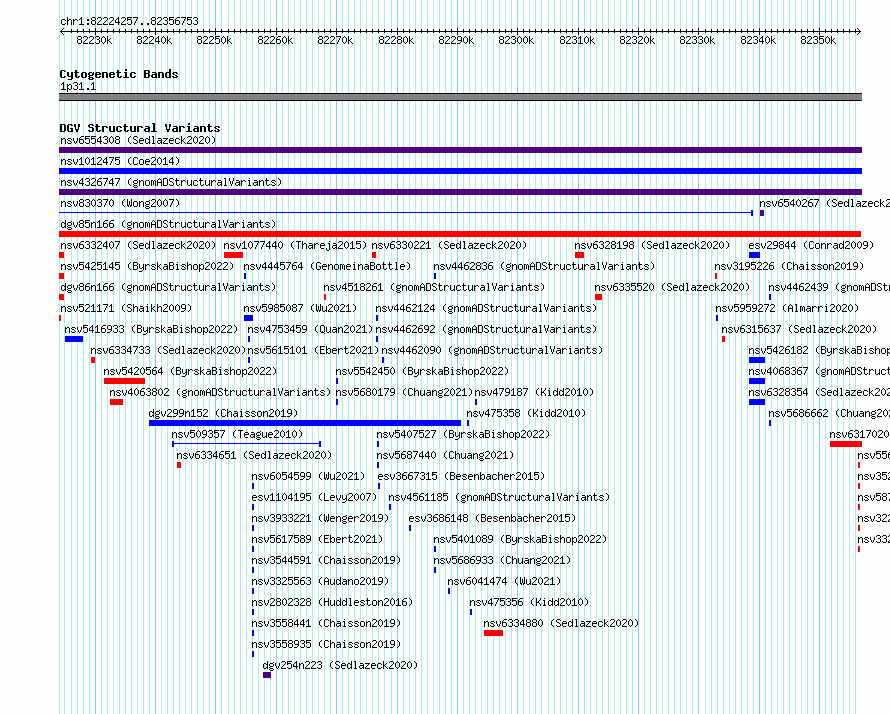This screenshot has width=890, height=714.
Task: Open nsv521171 (Shaikh2009) variant
Action: (x=126, y=308)
